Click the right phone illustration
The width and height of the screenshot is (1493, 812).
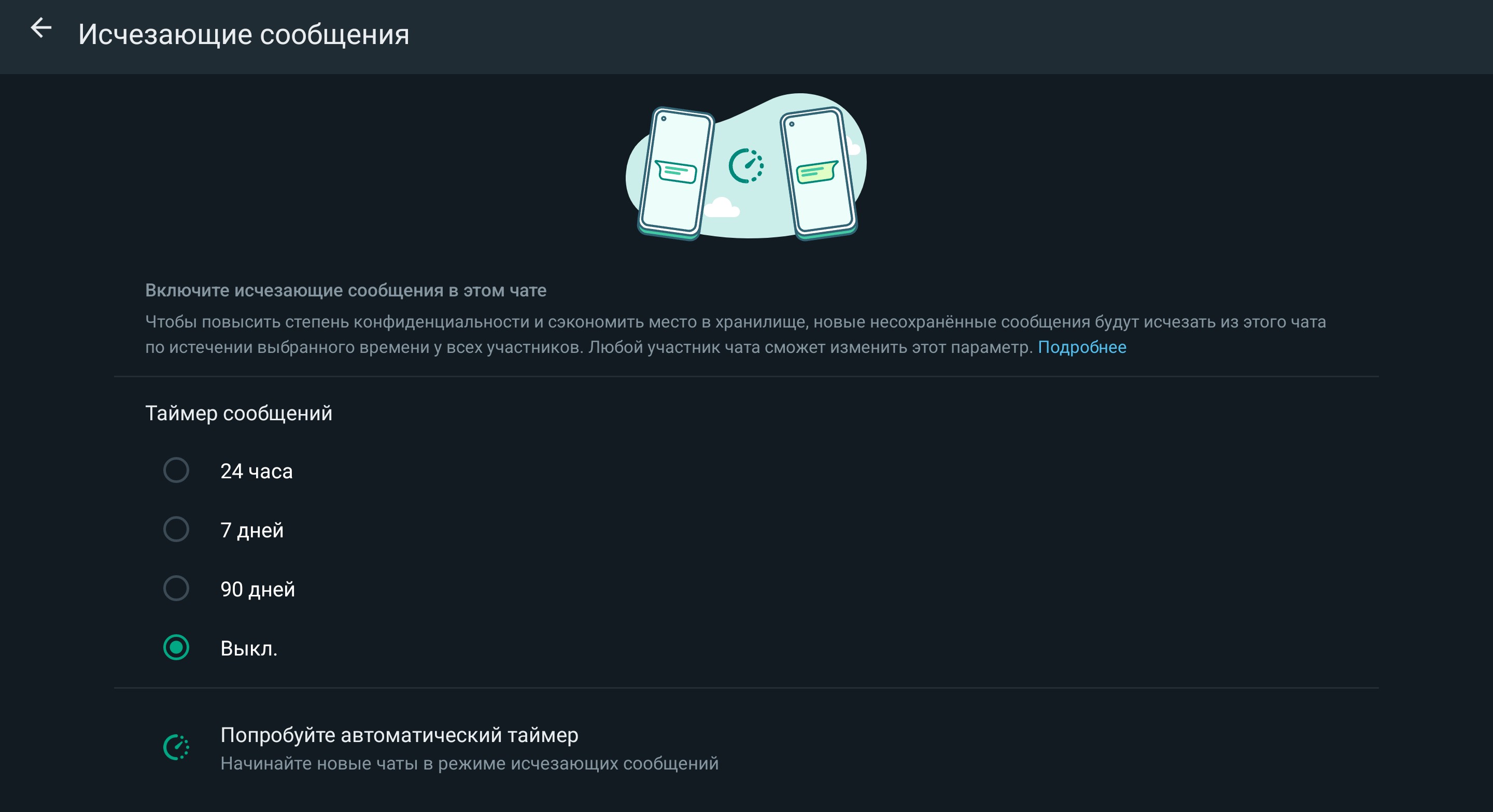(x=819, y=173)
